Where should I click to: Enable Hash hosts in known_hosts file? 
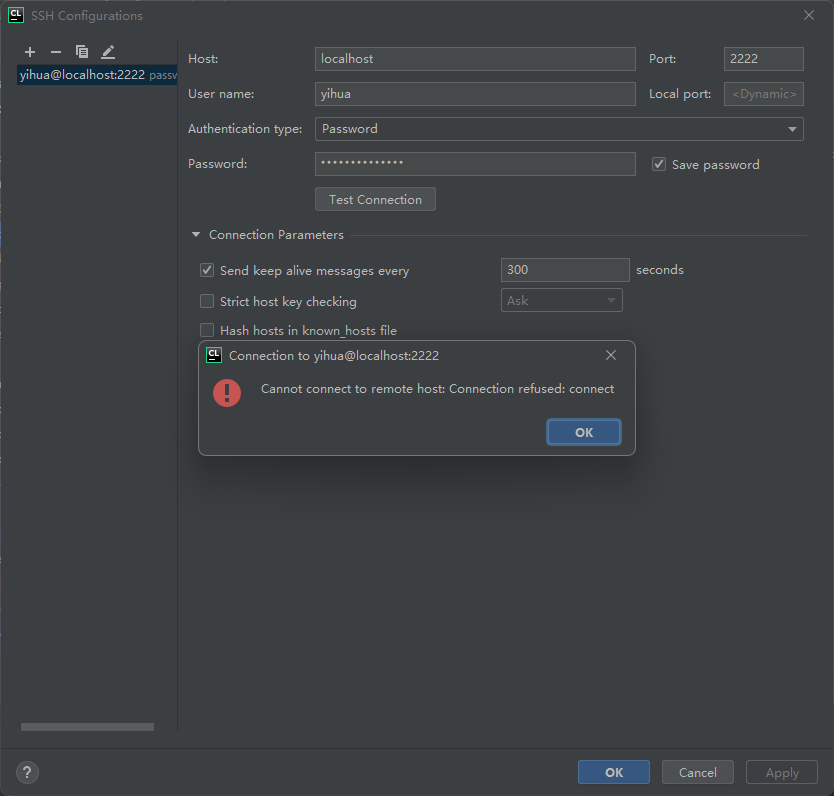coord(206,330)
